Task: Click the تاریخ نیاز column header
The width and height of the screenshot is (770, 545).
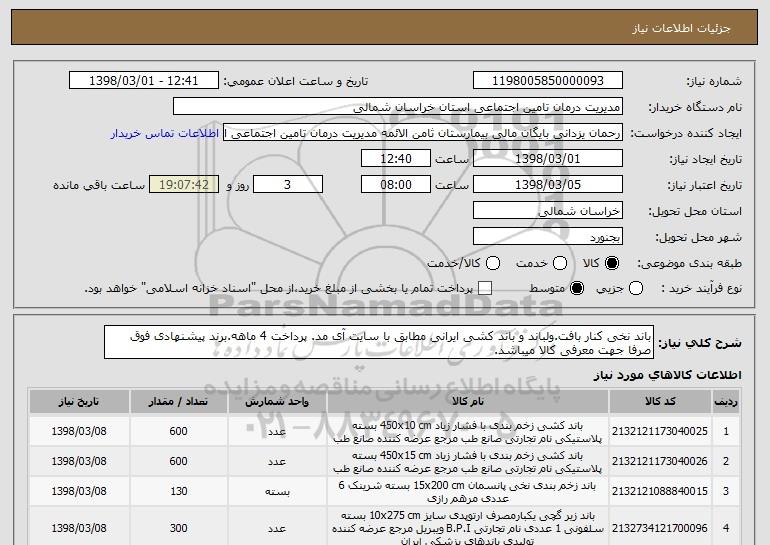Action: click(x=79, y=402)
